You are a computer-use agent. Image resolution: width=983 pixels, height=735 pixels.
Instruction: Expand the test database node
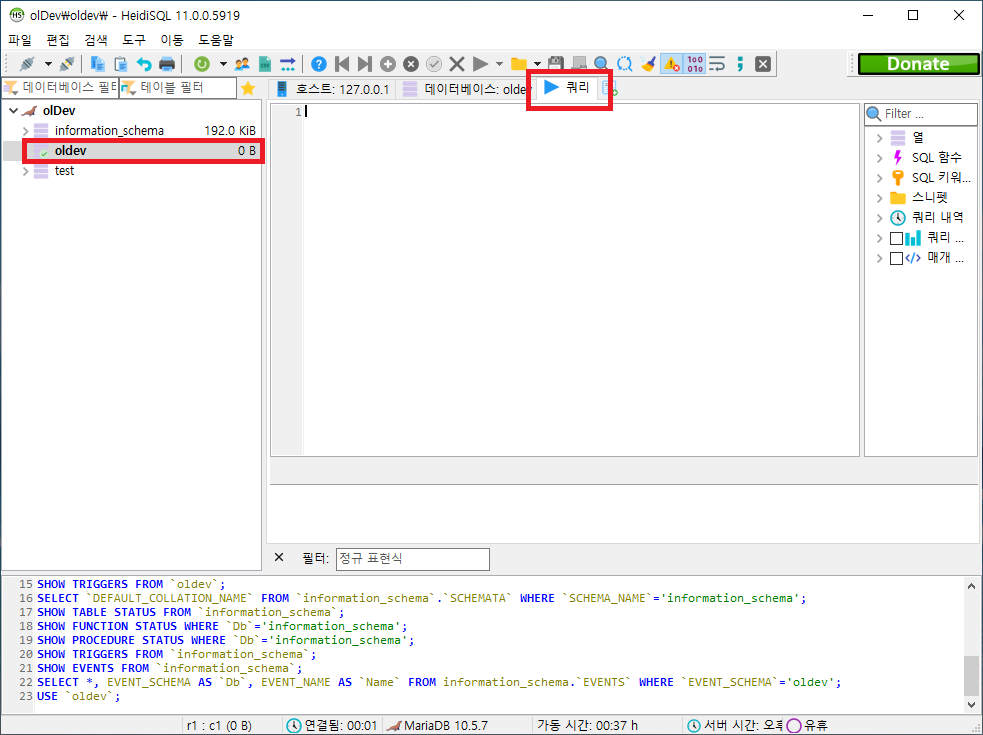tap(26, 171)
